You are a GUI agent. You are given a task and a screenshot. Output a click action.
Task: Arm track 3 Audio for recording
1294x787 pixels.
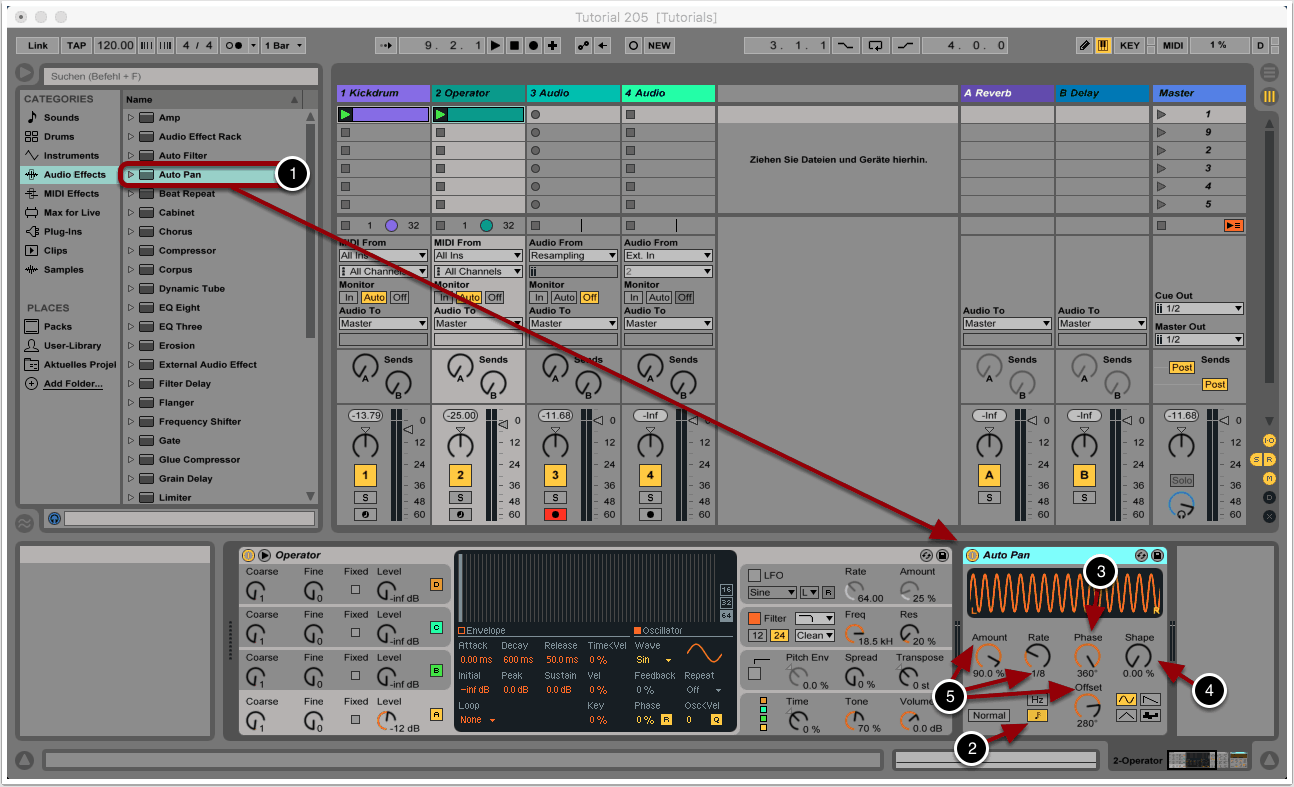[x=555, y=514]
